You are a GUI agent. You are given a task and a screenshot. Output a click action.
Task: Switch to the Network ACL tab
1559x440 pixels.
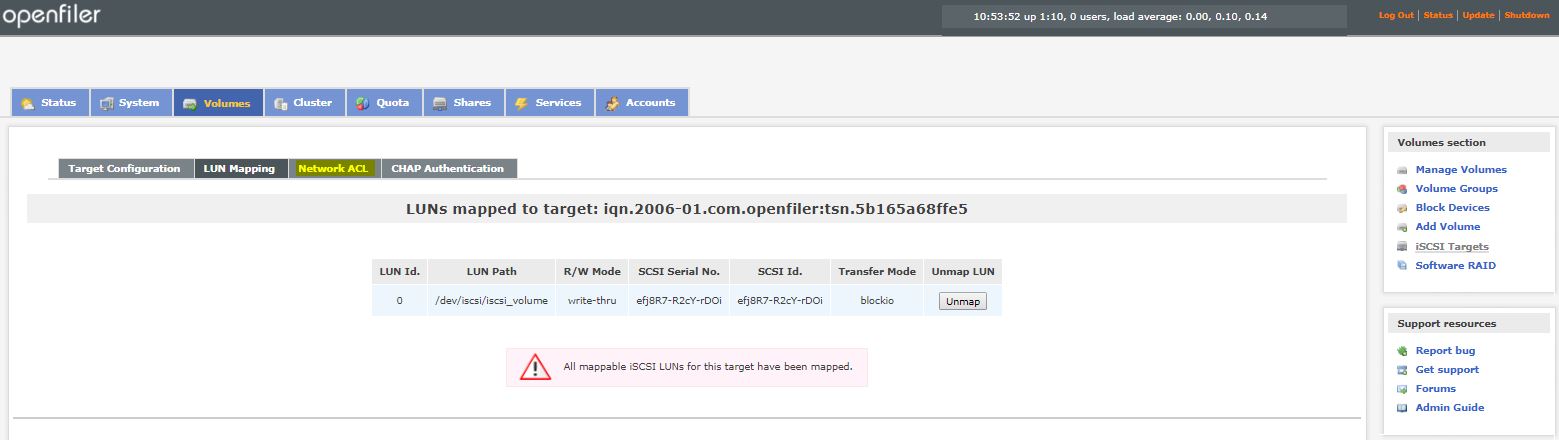(x=333, y=169)
